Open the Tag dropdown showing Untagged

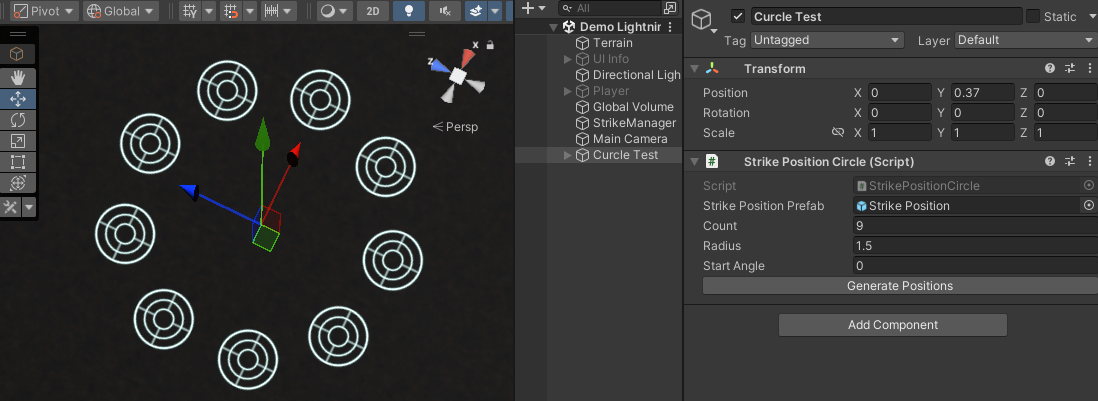(x=826, y=41)
